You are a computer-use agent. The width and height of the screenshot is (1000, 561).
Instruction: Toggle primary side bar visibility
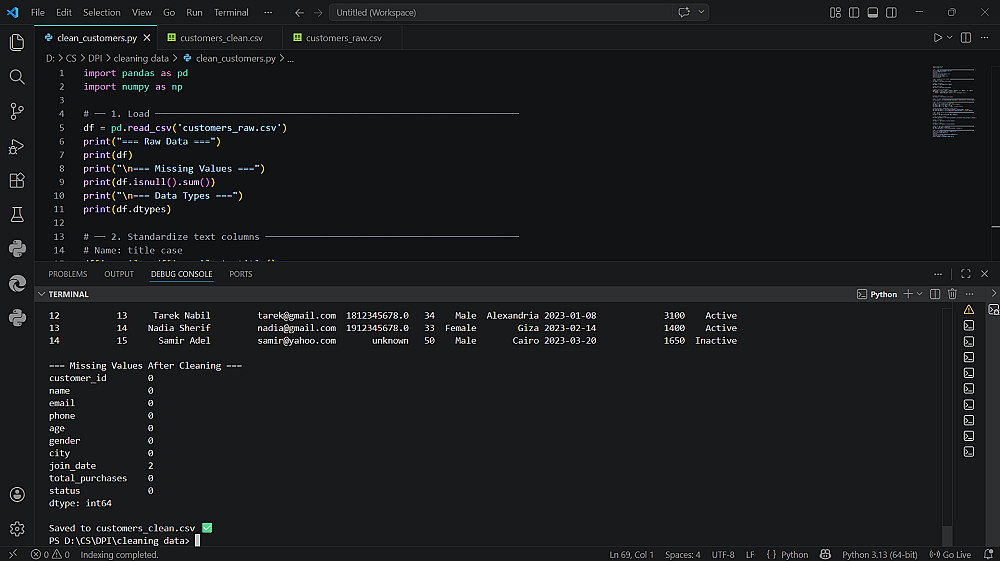coord(854,13)
